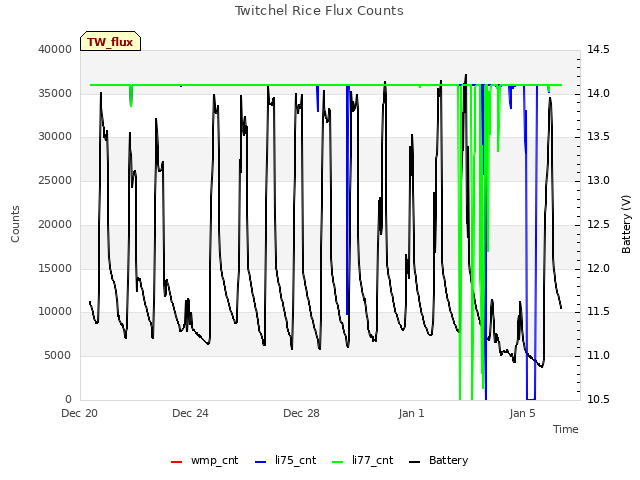Click the 11.5 battery tick label
Viewport: 640px width, 480px height.
(598, 312)
